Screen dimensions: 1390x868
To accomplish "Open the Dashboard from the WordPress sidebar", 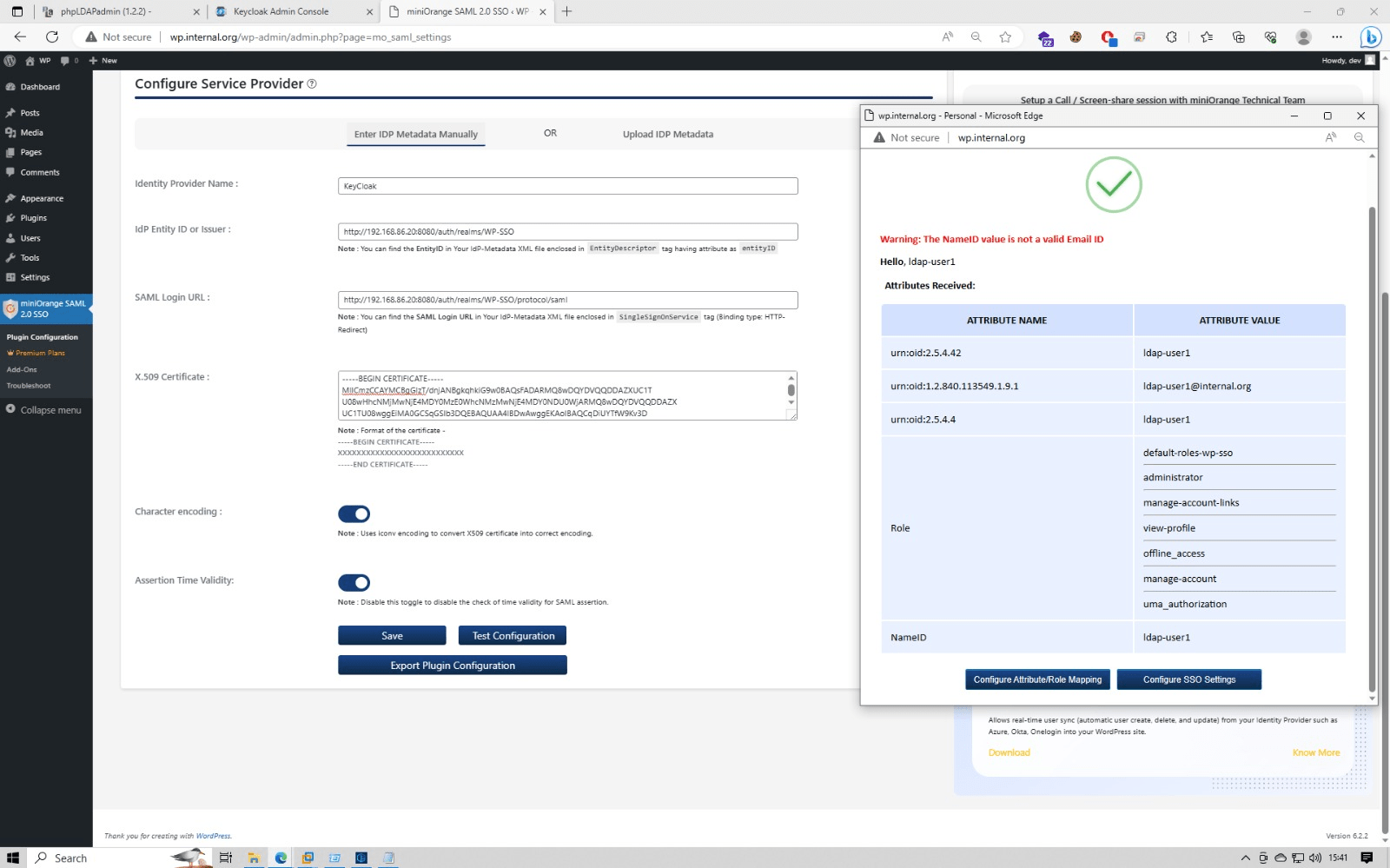I will pyautogui.click(x=39, y=87).
